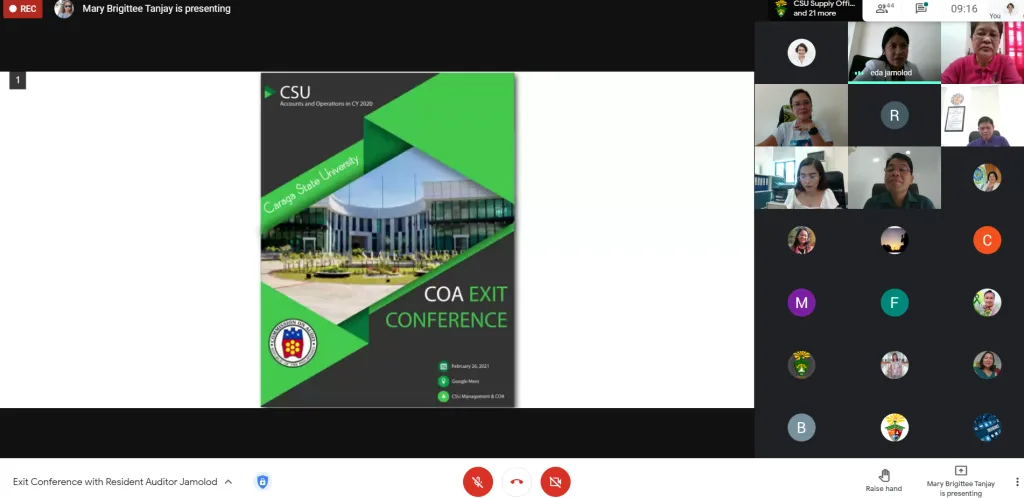Turn on the camera

[555, 482]
